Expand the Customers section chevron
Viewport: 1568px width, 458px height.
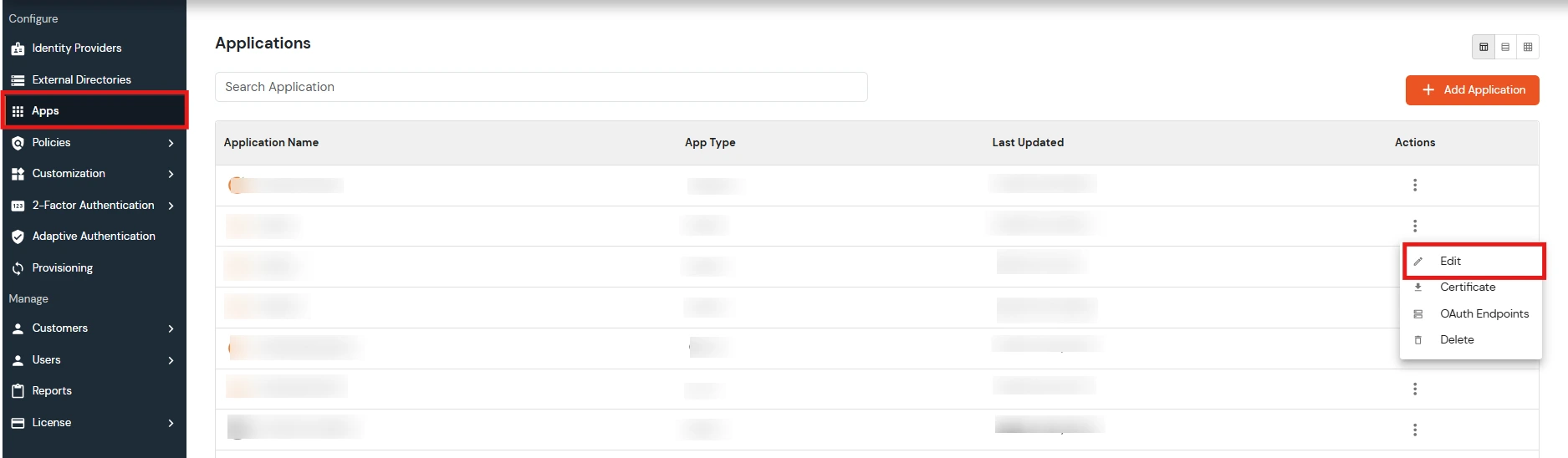tap(171, 328)
